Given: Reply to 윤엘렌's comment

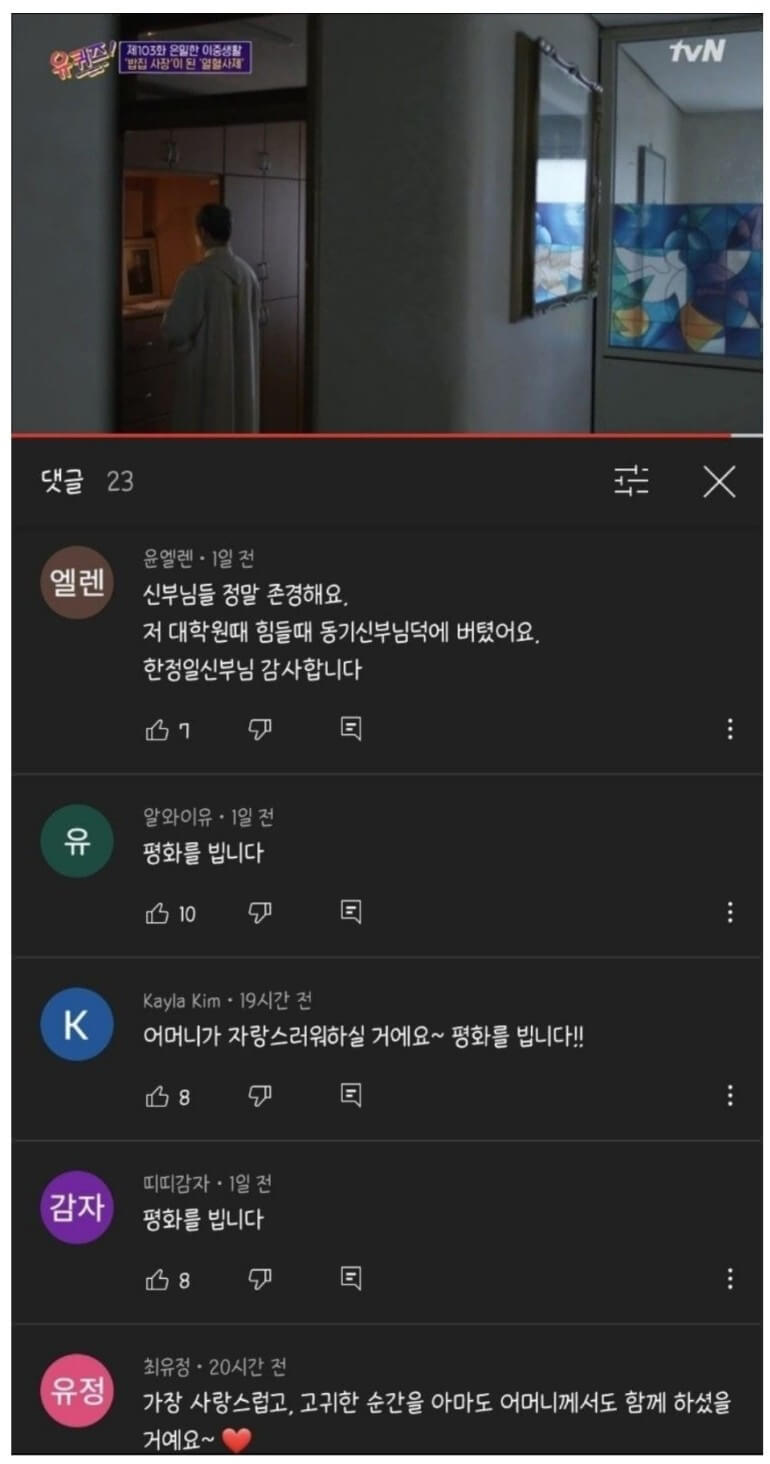Looking at the screenshot, I should 350,729.
